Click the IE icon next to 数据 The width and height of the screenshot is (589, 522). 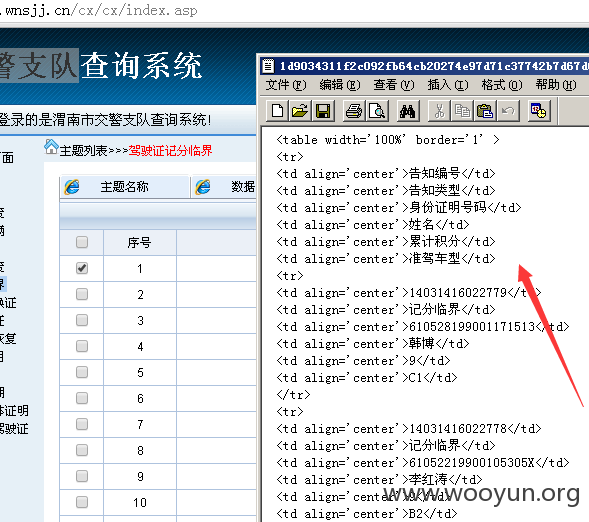(x=203, y=187)
